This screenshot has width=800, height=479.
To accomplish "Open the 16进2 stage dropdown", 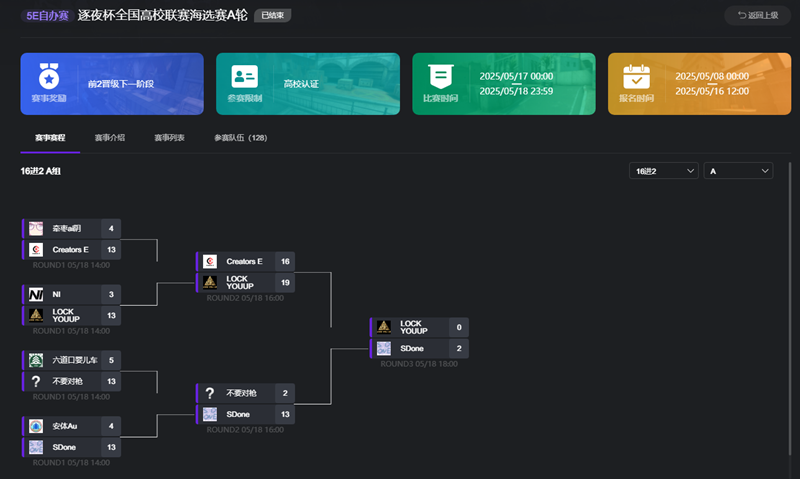I will click(663, 171).
